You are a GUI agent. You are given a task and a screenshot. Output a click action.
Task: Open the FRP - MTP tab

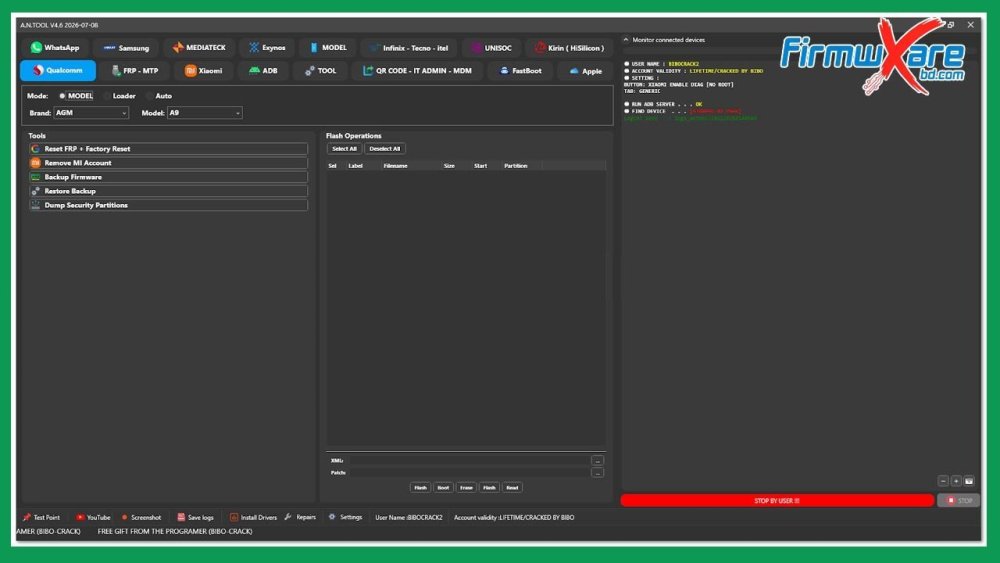click(x=135, y=71)
